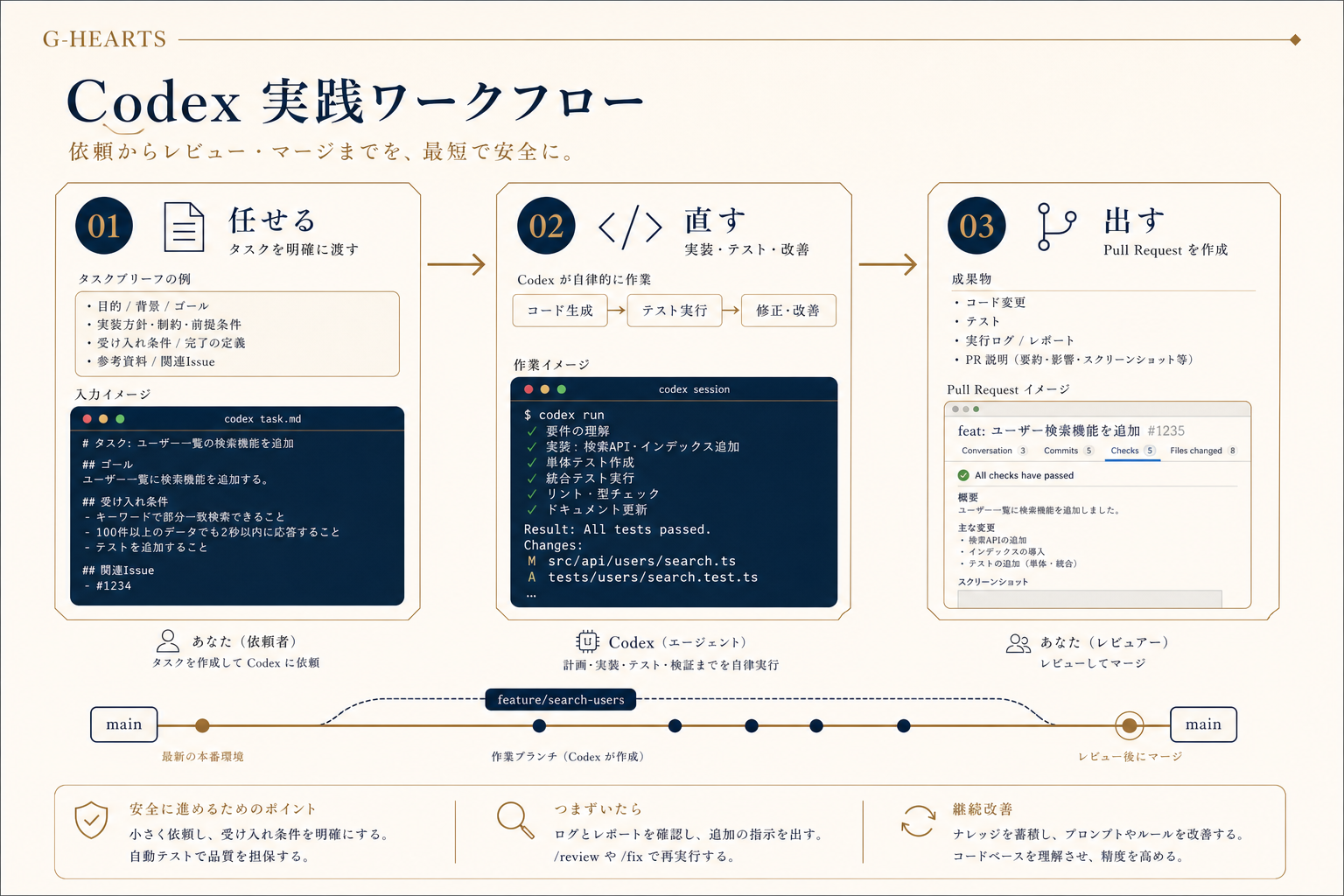Click the merge circle above レビュー後にマージ
Viewport: 1344px width, 896px height.
point(1130,725)
